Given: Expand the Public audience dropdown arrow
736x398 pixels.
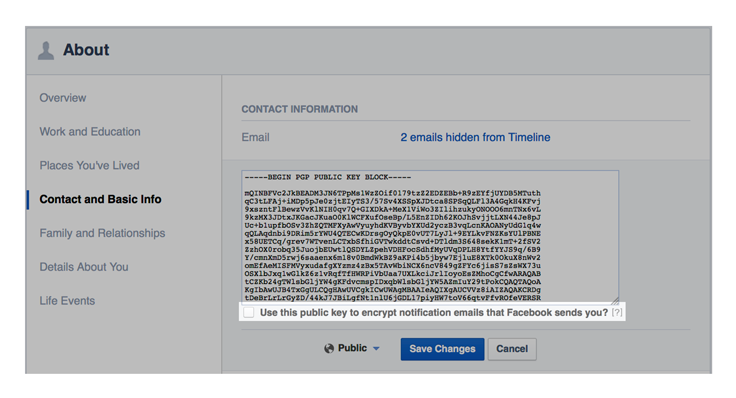Looking at the screenshot, I should coord(376,348).
